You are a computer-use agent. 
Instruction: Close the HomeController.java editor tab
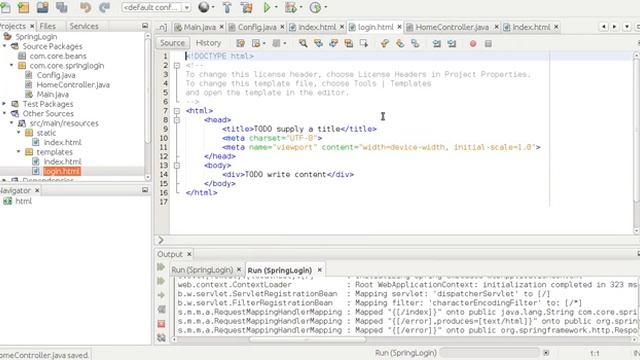tap(496, 27)
